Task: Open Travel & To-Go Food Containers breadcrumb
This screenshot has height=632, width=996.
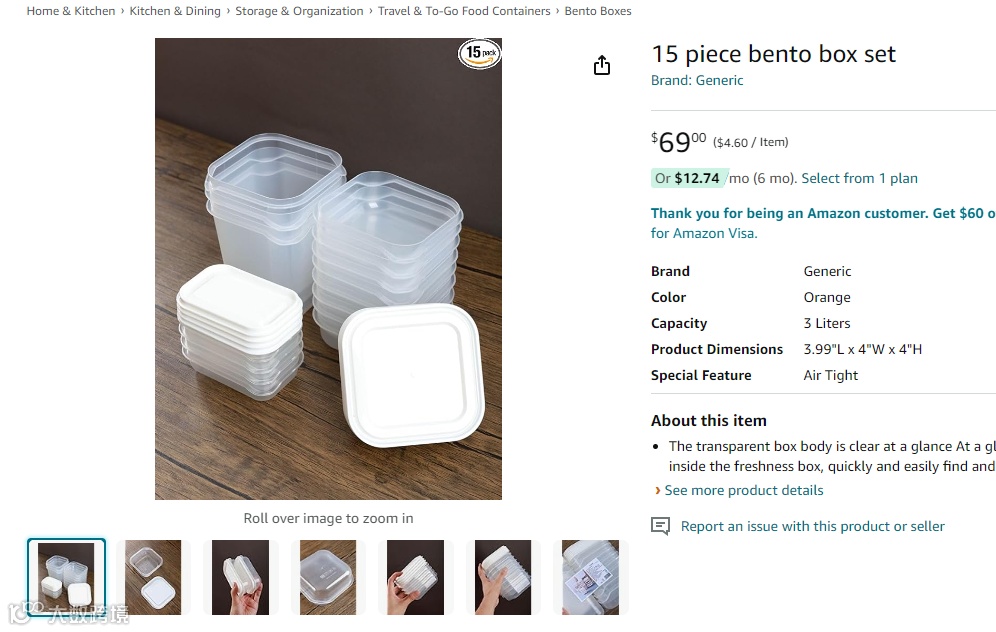Action: point(464,11)
